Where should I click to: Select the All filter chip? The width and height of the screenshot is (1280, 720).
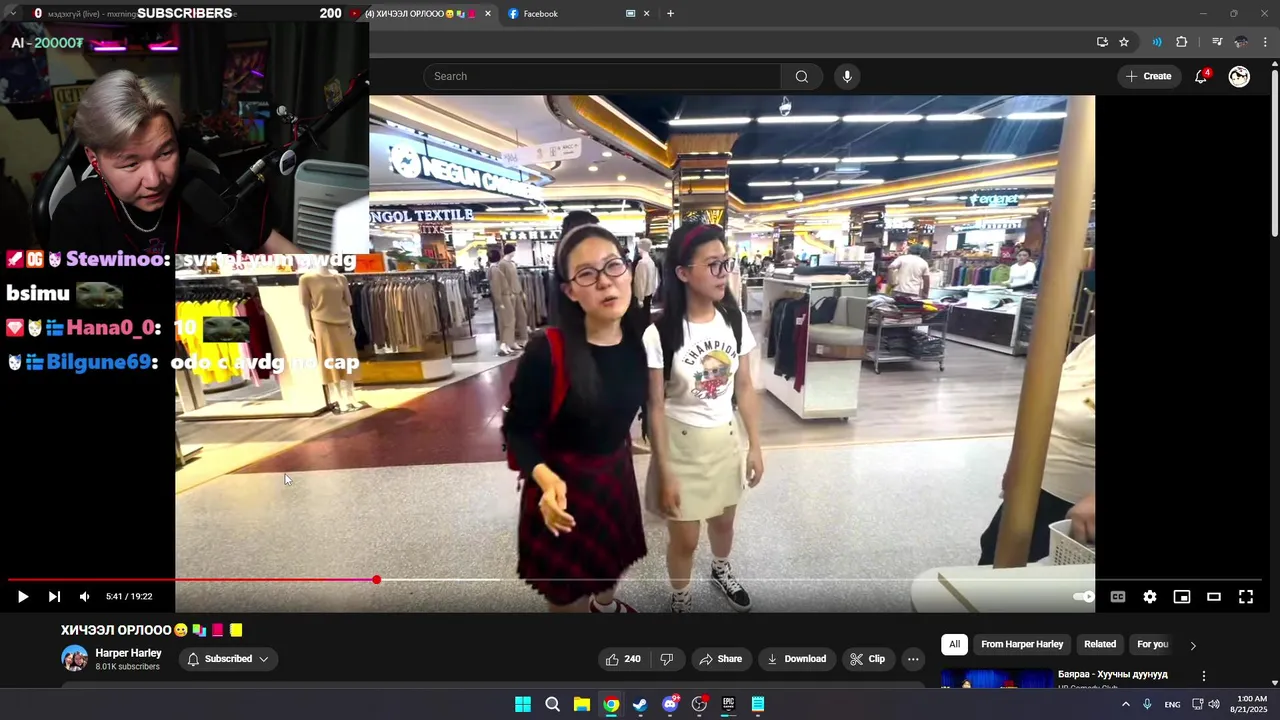click(x=954, y=644)
